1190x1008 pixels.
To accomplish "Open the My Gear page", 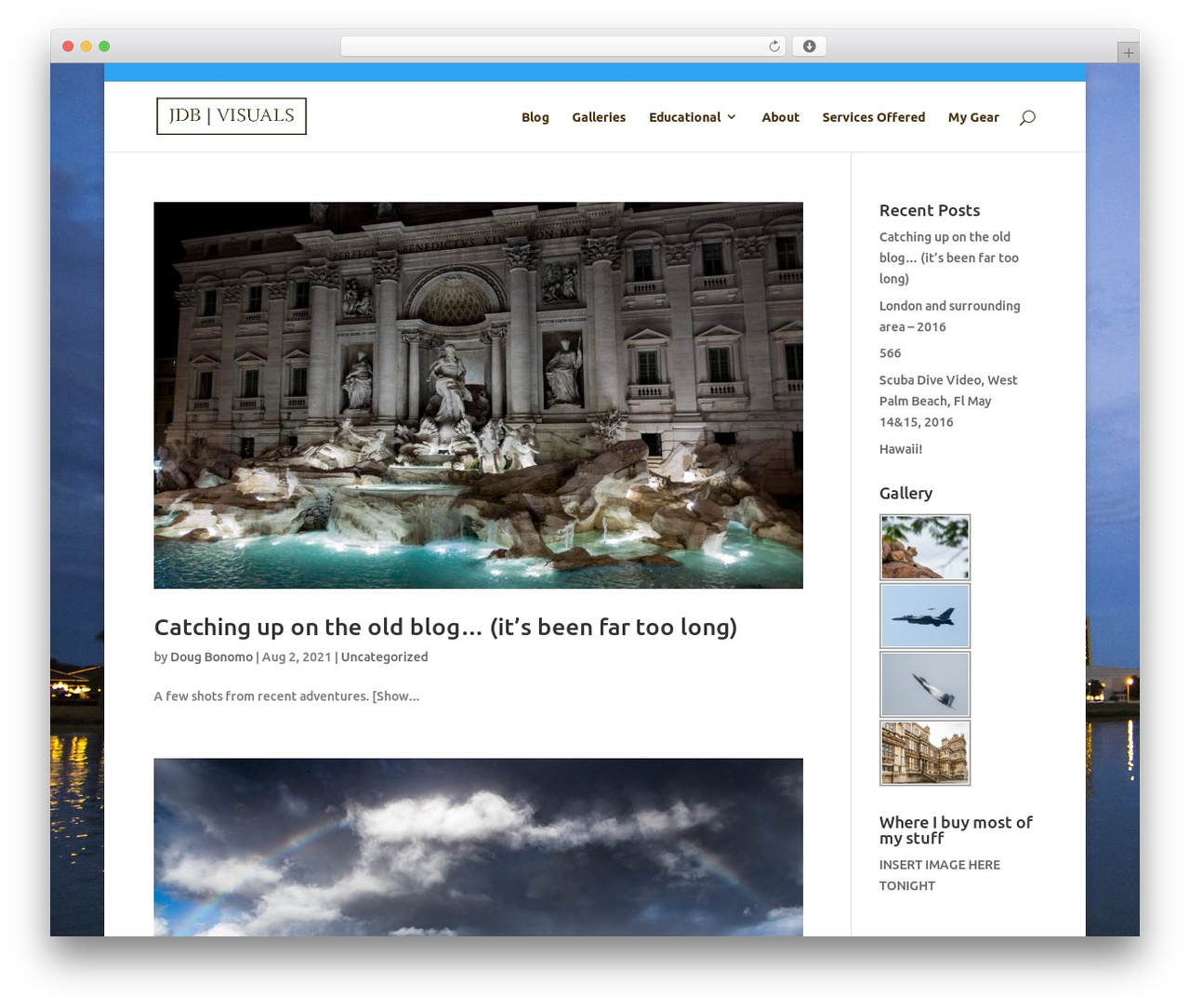I will coord(973,117).
